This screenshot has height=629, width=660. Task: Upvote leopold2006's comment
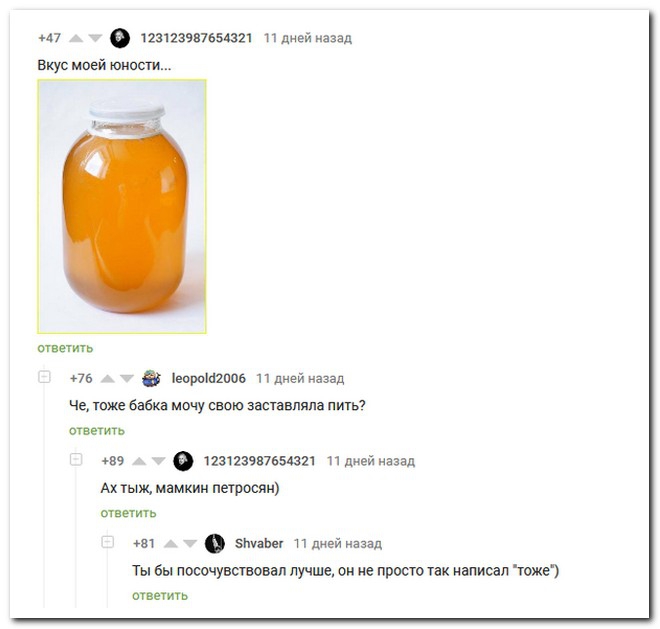(108, 379)
